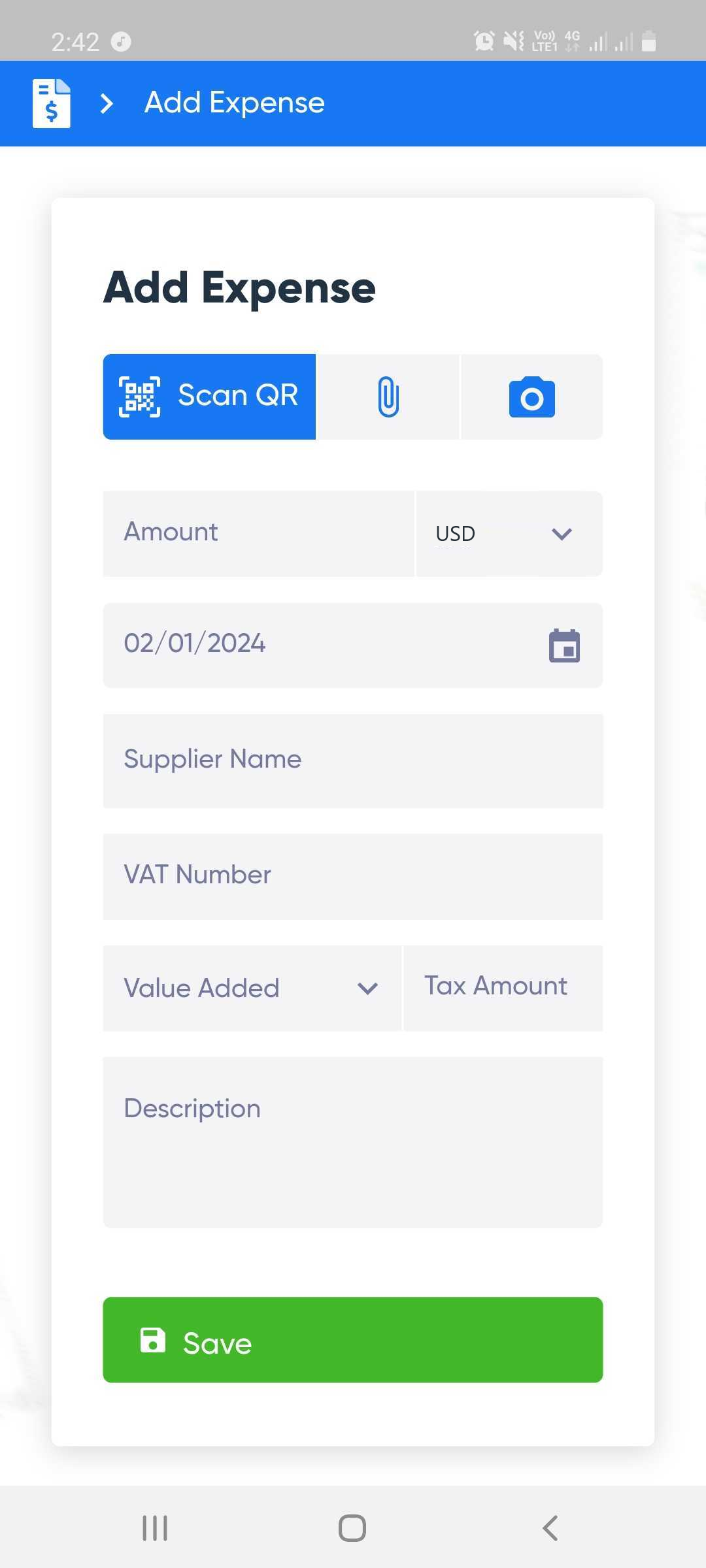
Task: Expand the Value Added tax dropdown
Action: pyautogui.click(x=252, y=988)
